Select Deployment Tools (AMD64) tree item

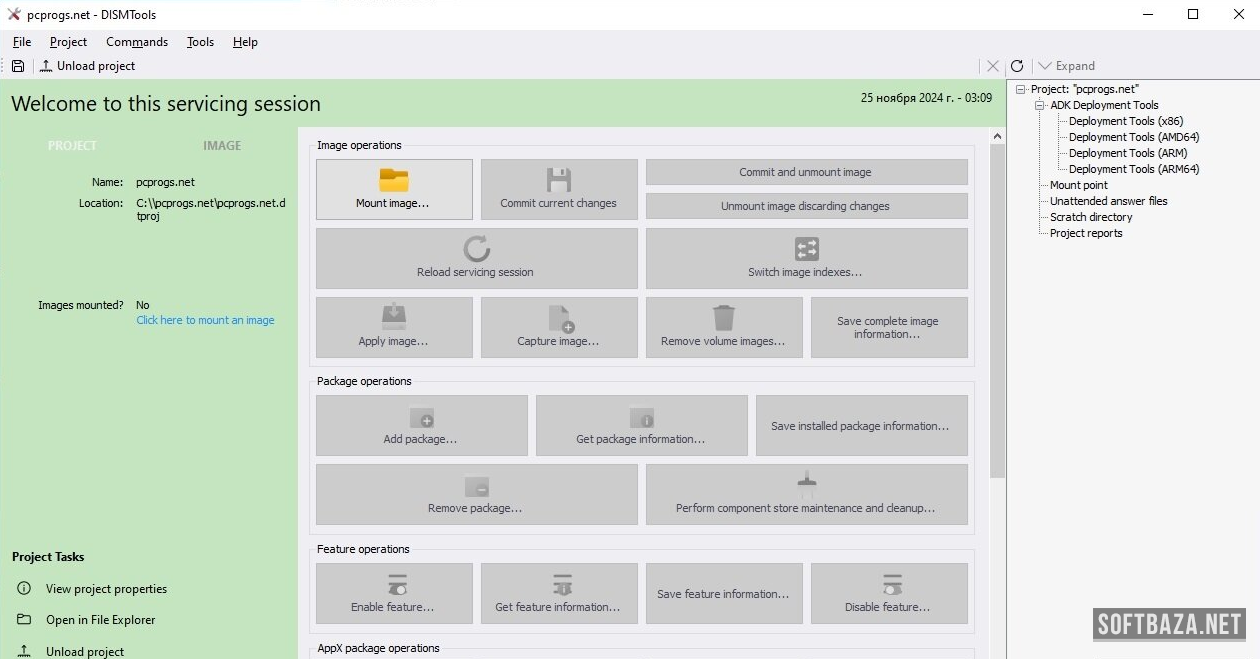[x=1133, y=137]
